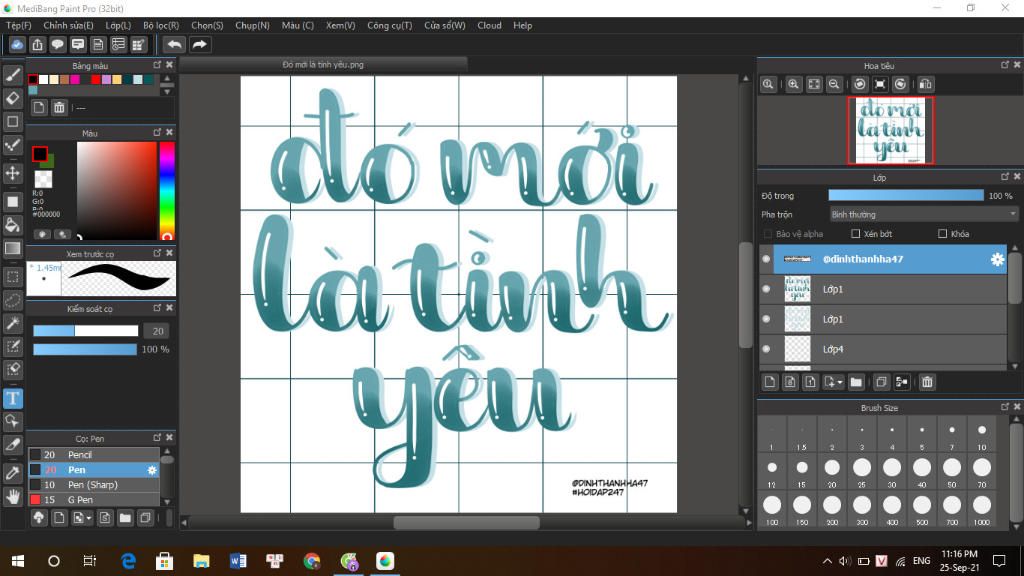The image size is (1024, 576).
Task: Click the cloud save icon in toolbar
Action: [17, 44]
